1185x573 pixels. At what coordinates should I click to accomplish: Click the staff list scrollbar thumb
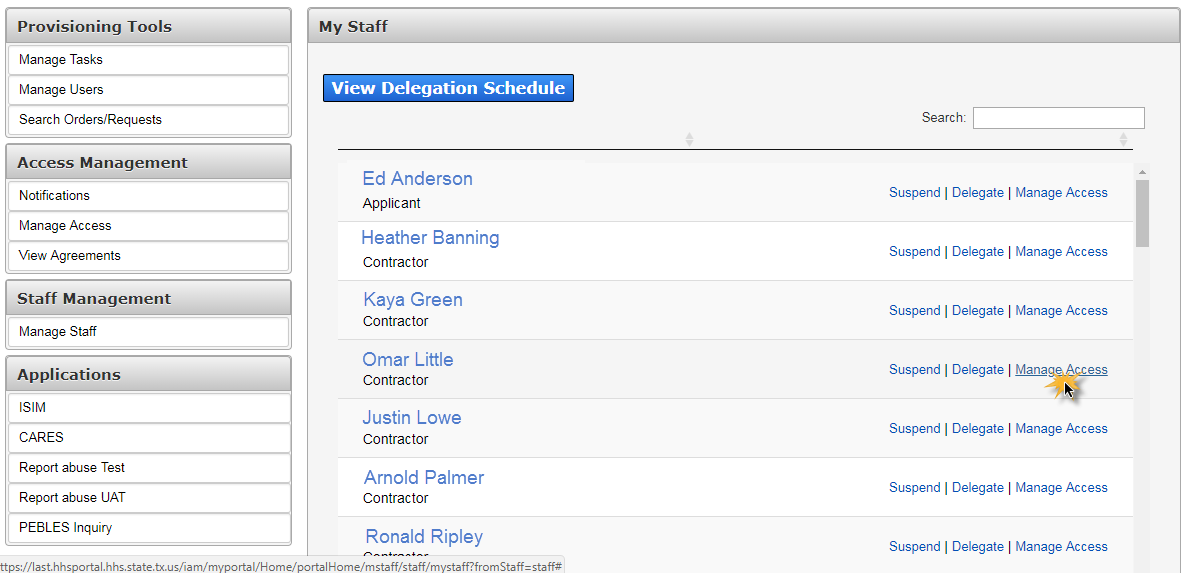[x=1142, y=213]
